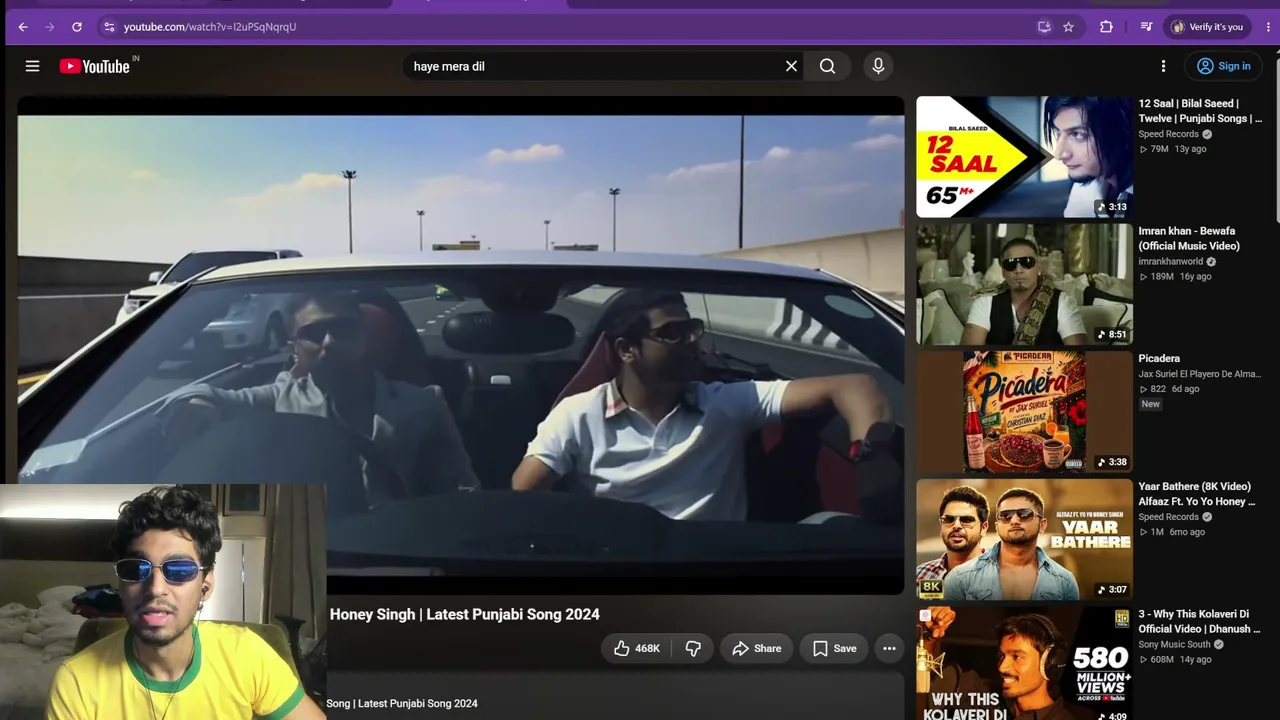
Task: Select the youtube.com URL in address bar
Action: tap(210, 27)
